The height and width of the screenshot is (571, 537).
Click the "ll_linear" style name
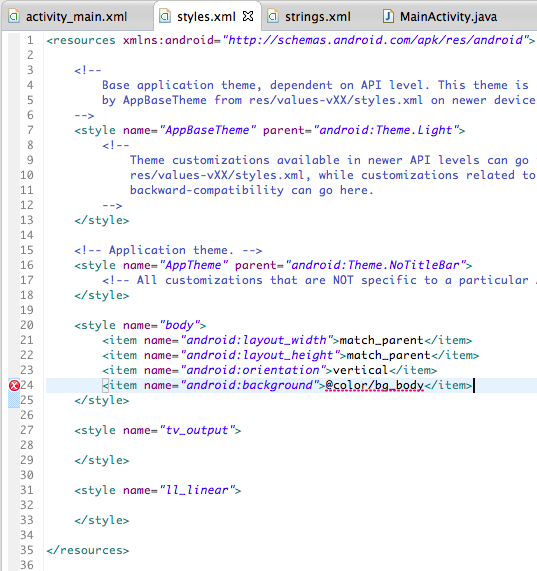point(197,490)
